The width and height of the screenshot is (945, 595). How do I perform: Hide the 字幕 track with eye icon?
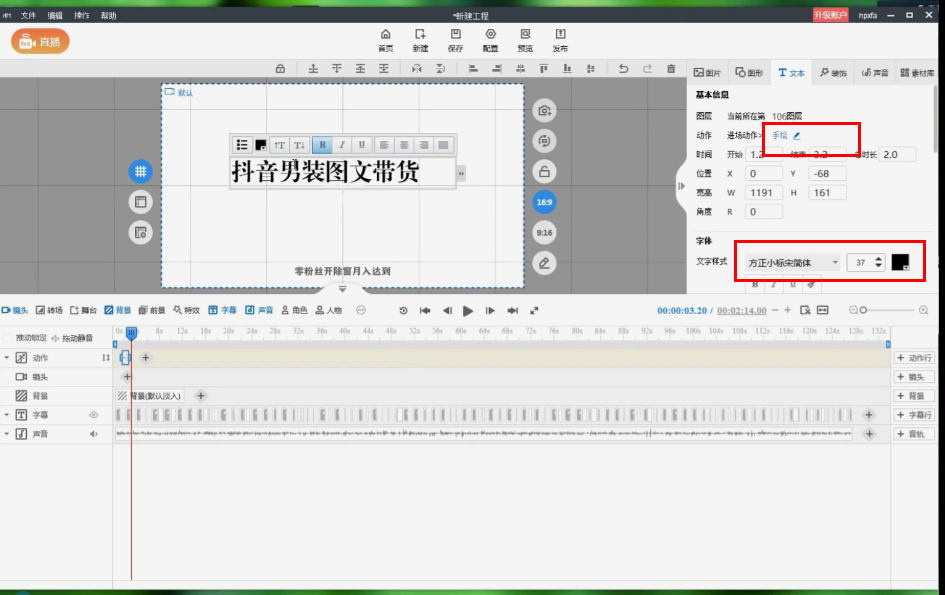(93, 415)
